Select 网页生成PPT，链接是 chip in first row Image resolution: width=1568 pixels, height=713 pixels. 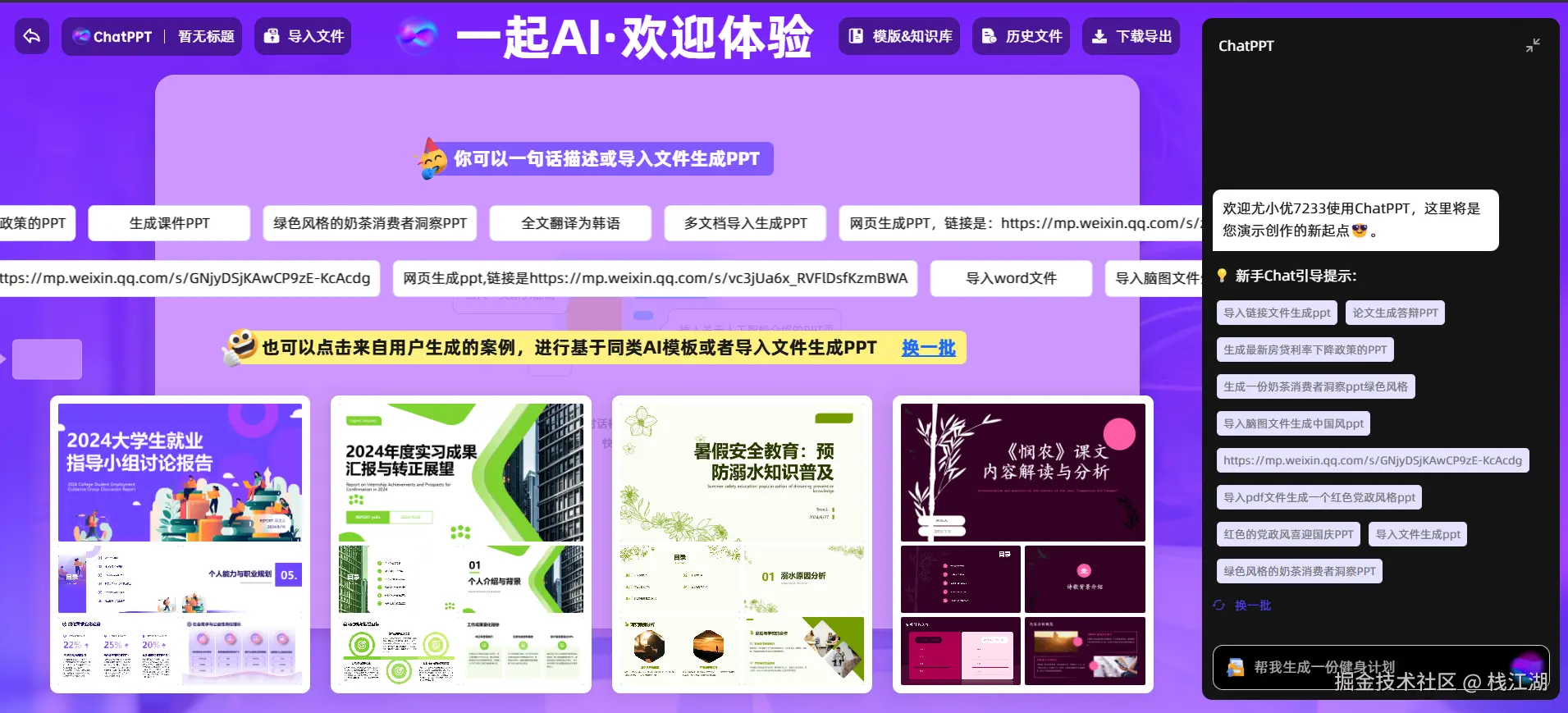point(1020,223)
